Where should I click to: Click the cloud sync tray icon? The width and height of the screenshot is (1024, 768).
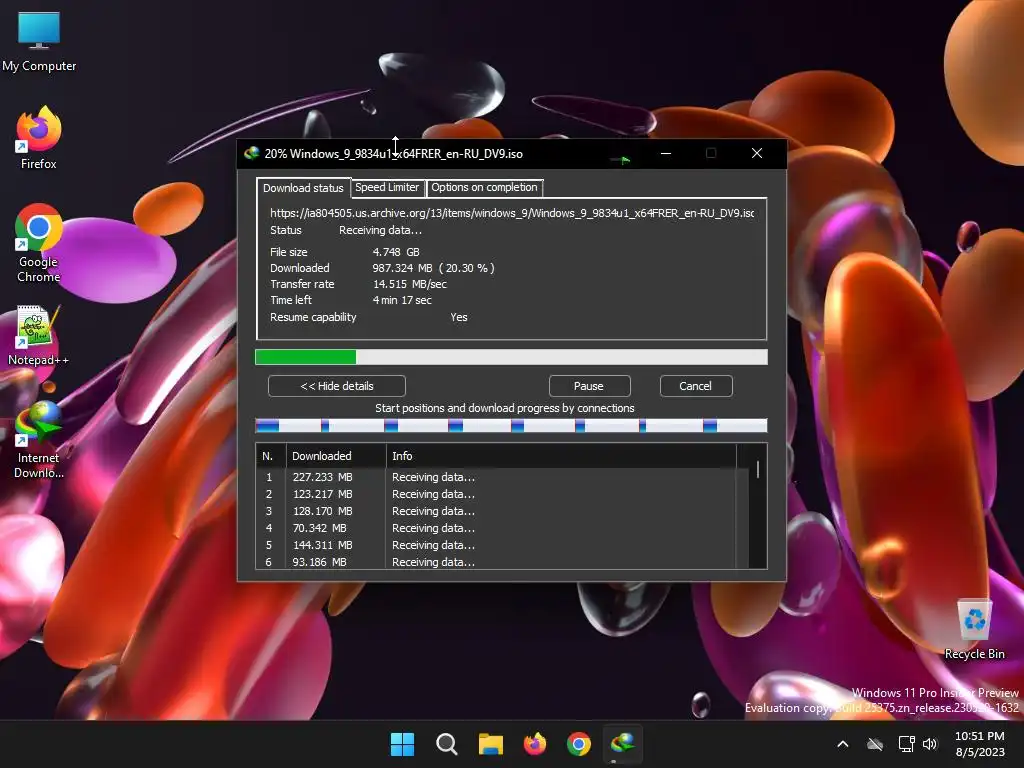click(x=875, y=744)
